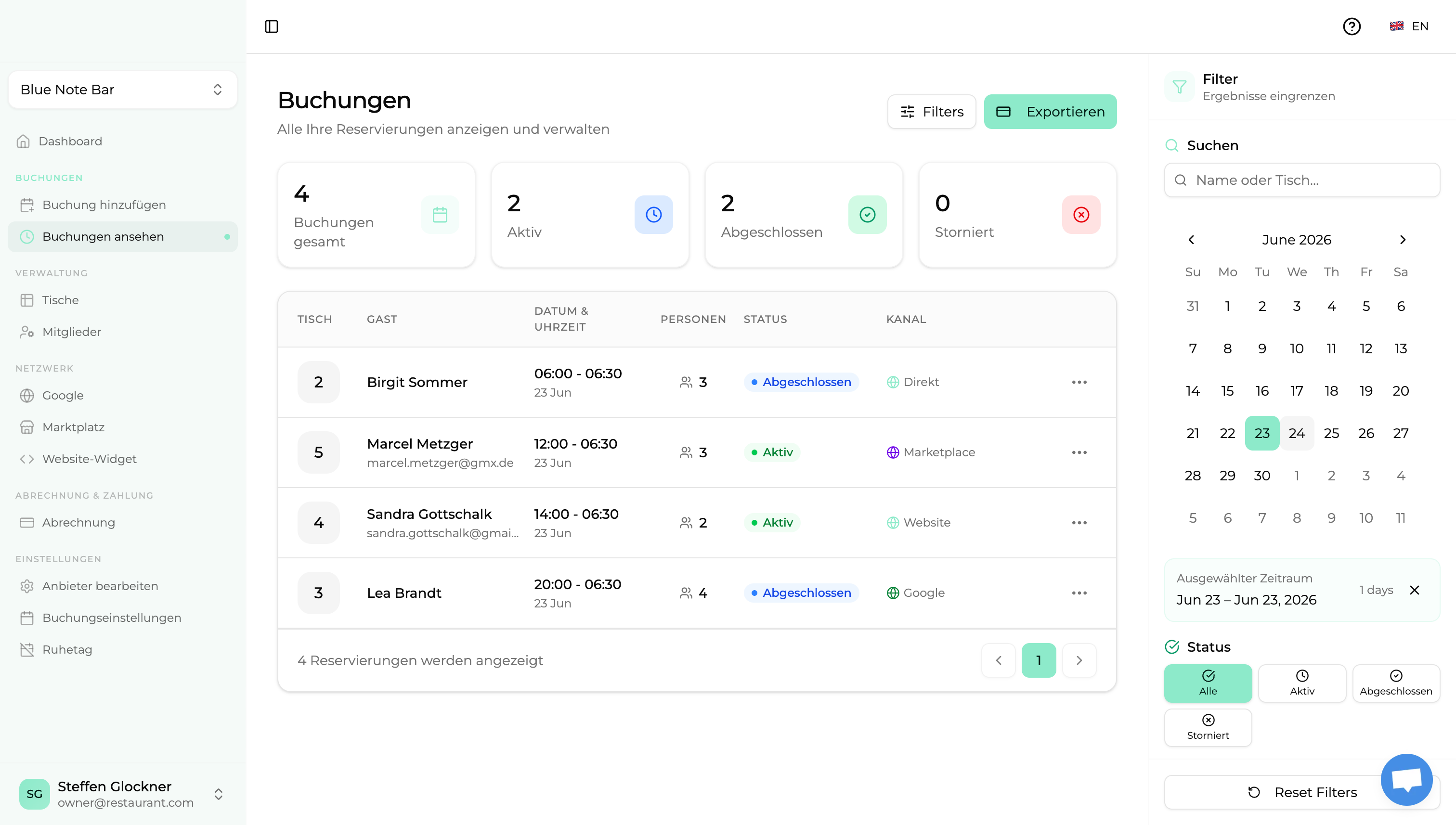Select June 23 in the calendar

[x=1262, y=433]
